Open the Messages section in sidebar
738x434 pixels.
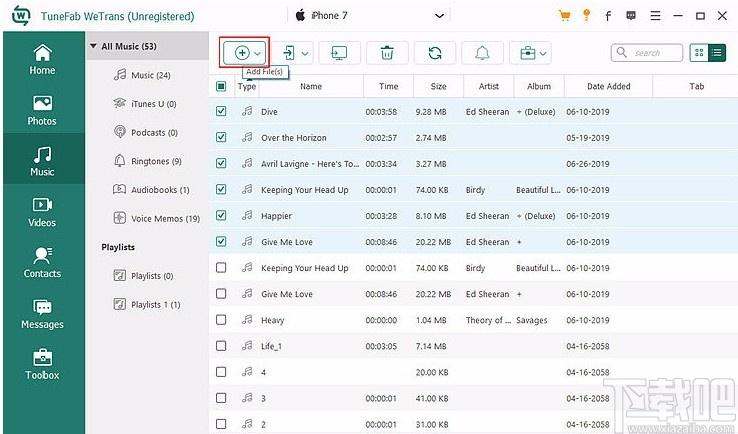[42, 314]
